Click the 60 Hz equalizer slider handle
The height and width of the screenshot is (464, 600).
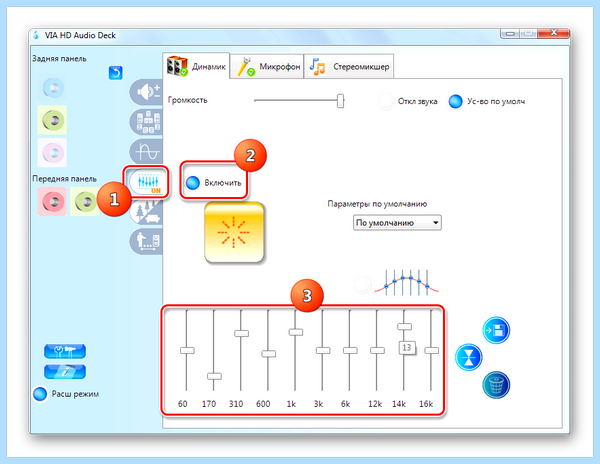point(187,350)
